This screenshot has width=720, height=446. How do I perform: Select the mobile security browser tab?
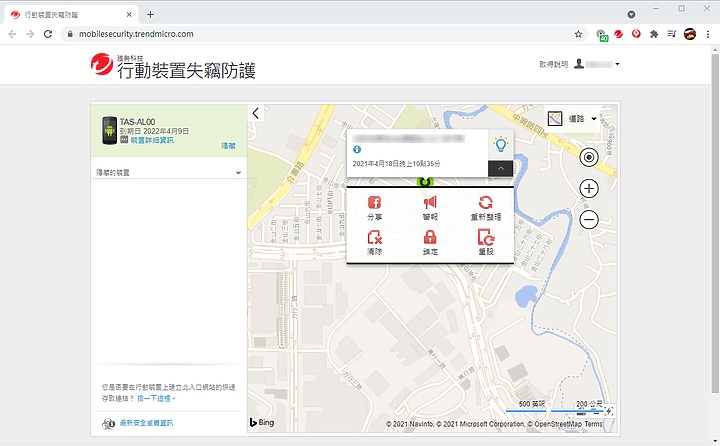pyautogui.click(x=71, y=15)
